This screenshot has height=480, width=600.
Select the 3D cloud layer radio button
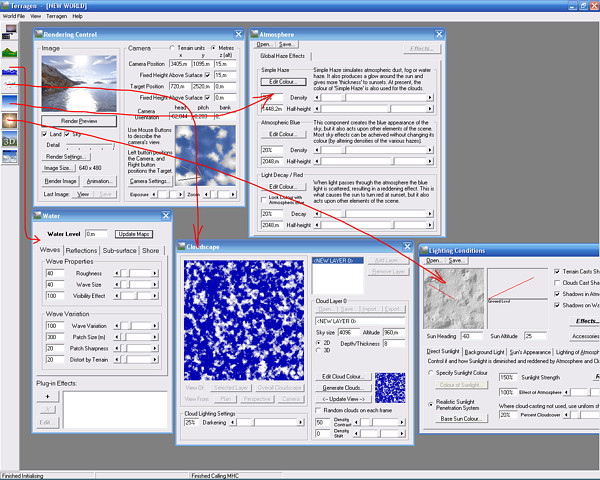click(318, 350)
